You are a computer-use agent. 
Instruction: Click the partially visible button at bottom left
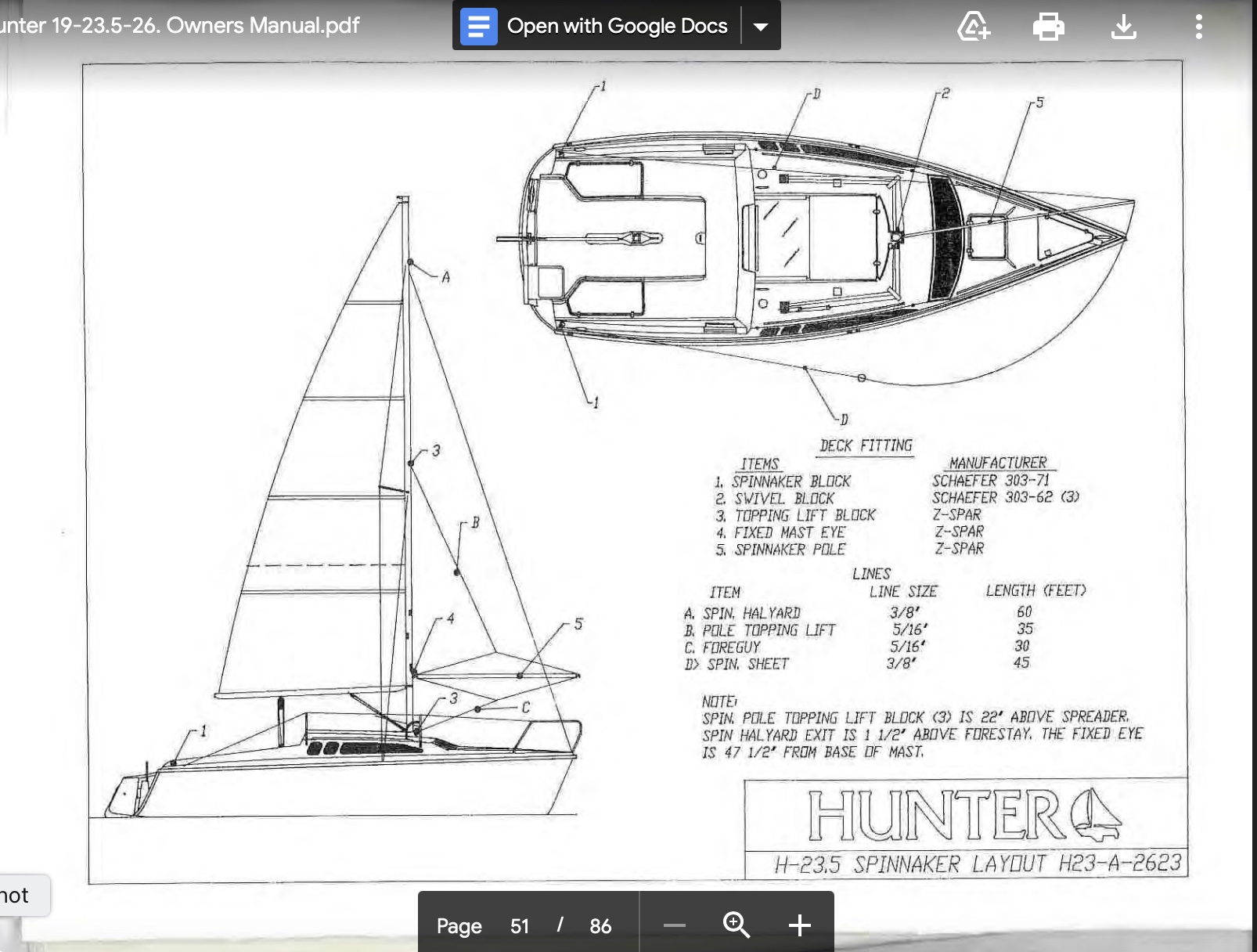[20, 895]
